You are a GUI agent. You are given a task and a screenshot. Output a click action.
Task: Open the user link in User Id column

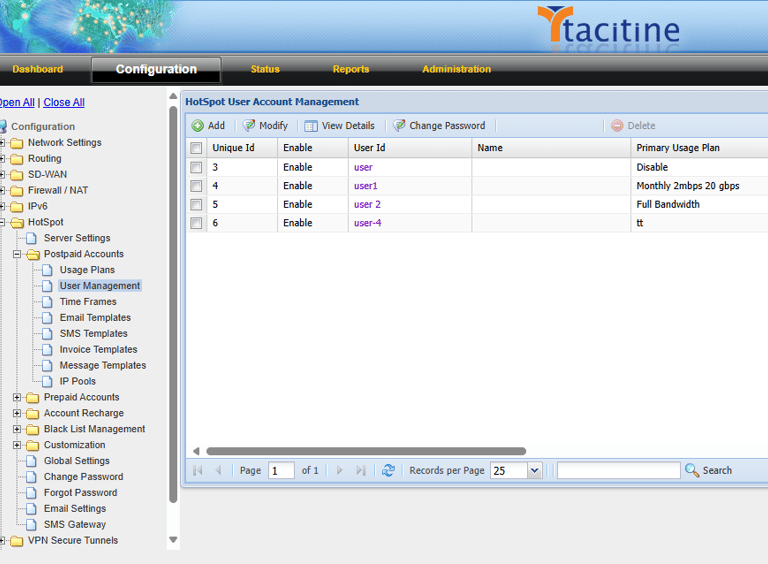(363, 167)
